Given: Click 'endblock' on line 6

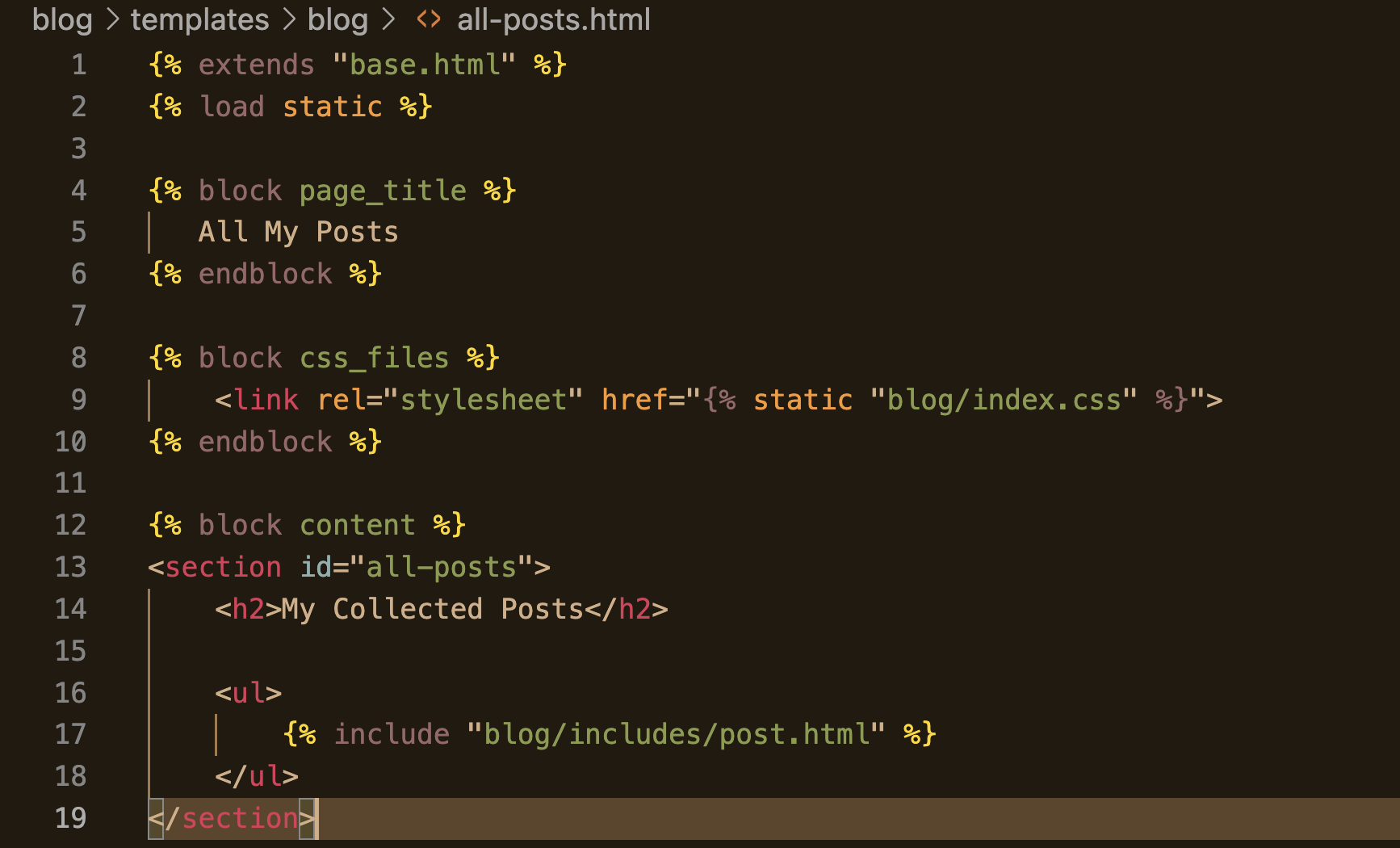Looking at the screenshot, I should pos(266,274).
